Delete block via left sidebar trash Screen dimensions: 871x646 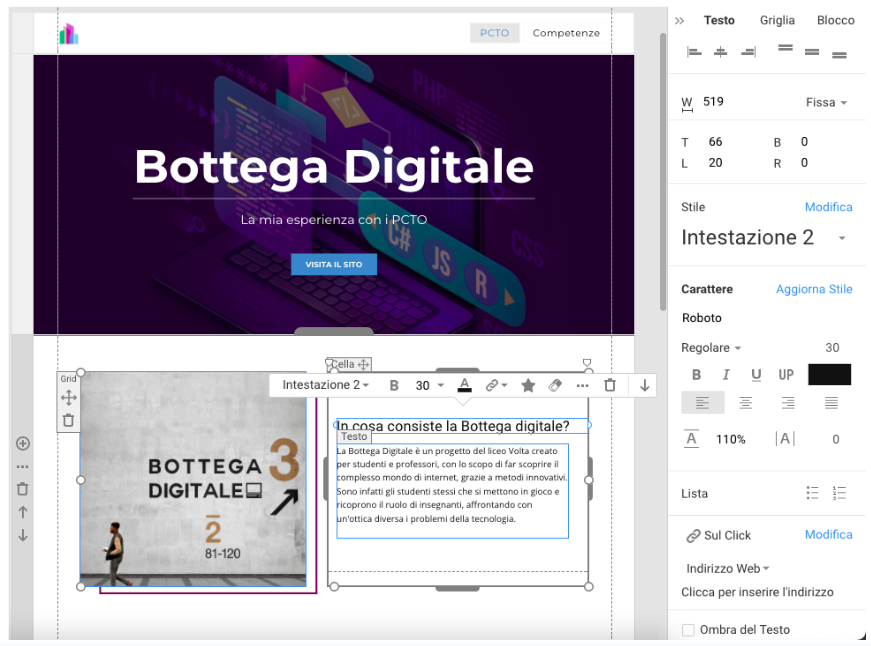23,489
